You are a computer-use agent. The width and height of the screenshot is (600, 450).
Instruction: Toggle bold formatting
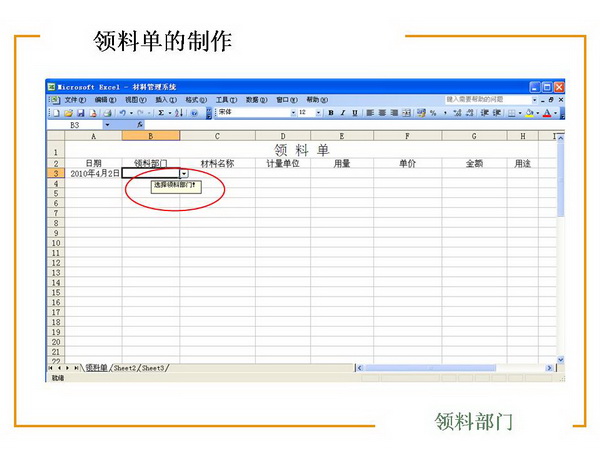point(331,113)
